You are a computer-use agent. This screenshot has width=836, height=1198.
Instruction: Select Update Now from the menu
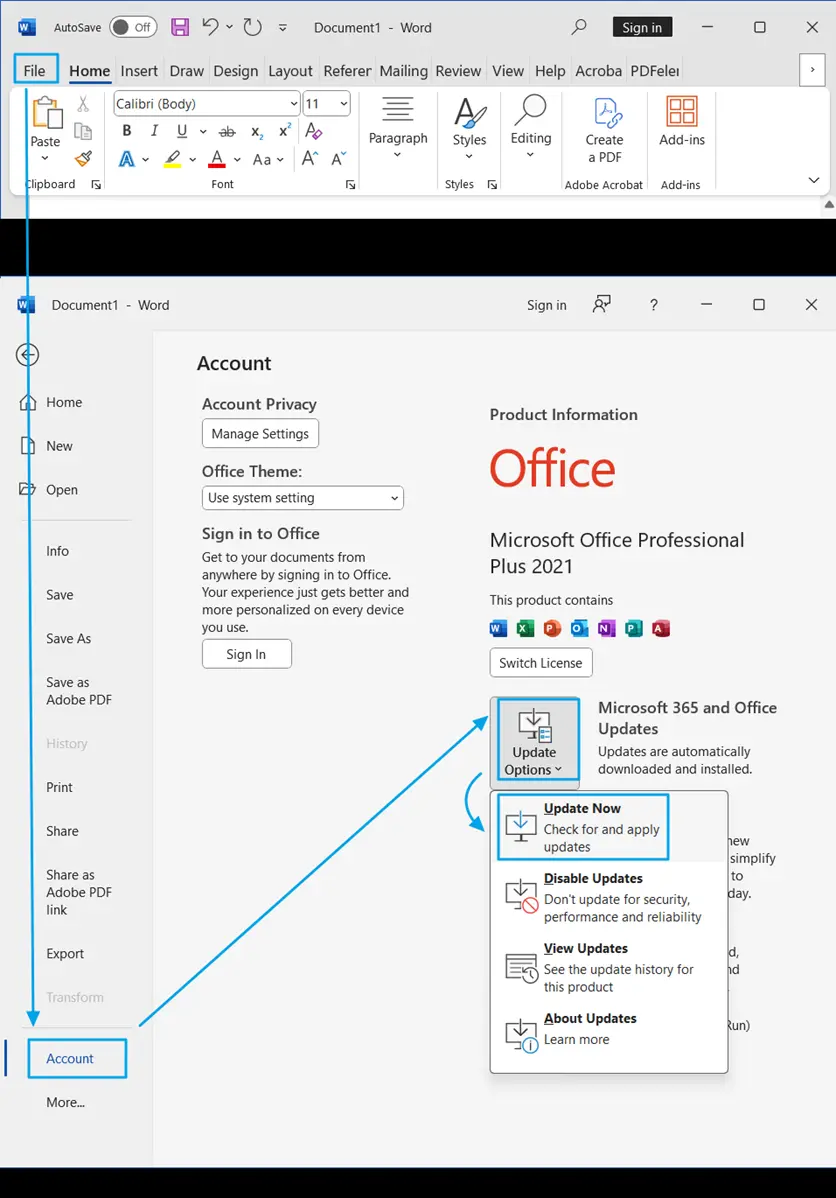coord(582,827)
